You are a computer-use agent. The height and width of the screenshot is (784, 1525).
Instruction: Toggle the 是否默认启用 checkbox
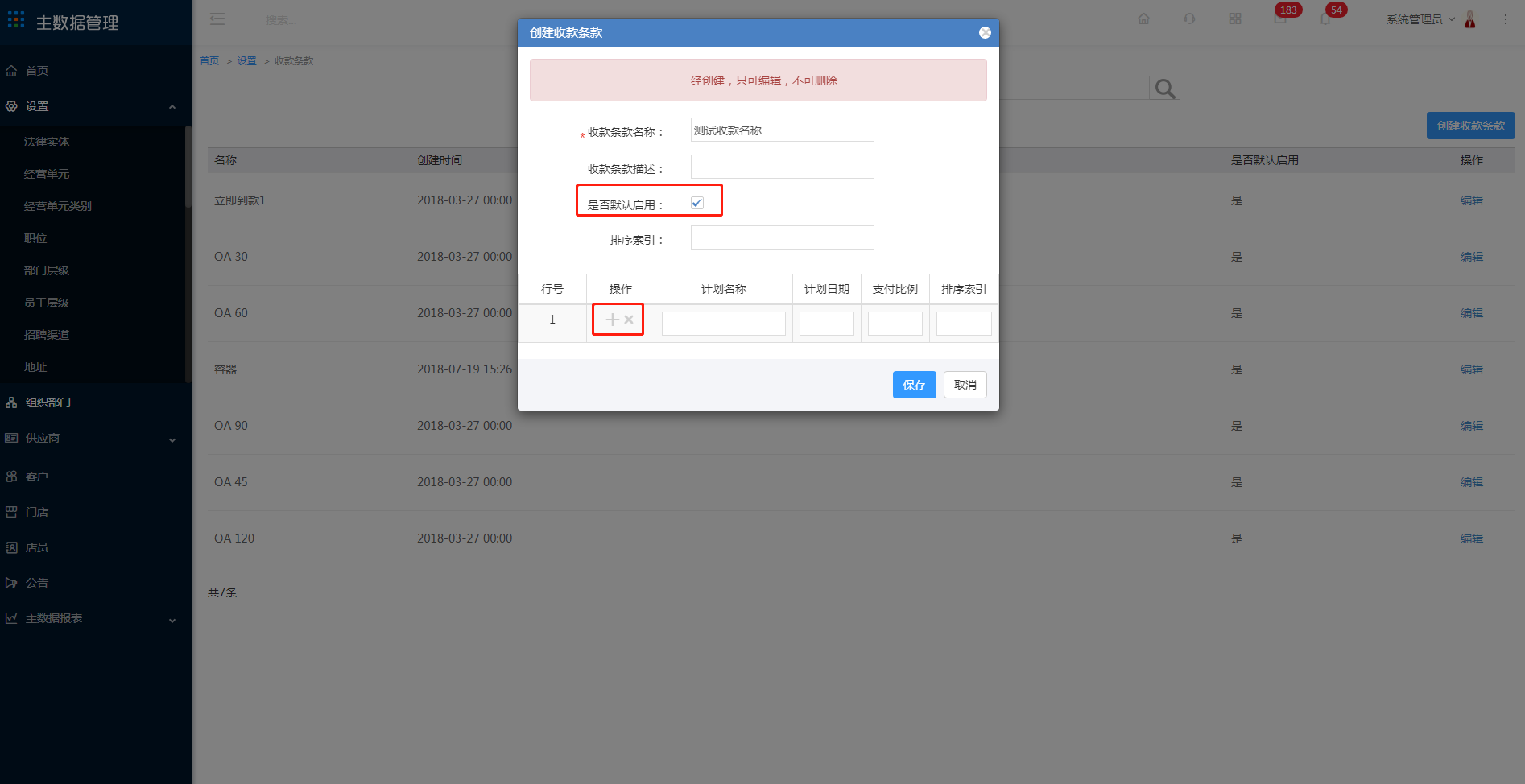pos(697,203)
